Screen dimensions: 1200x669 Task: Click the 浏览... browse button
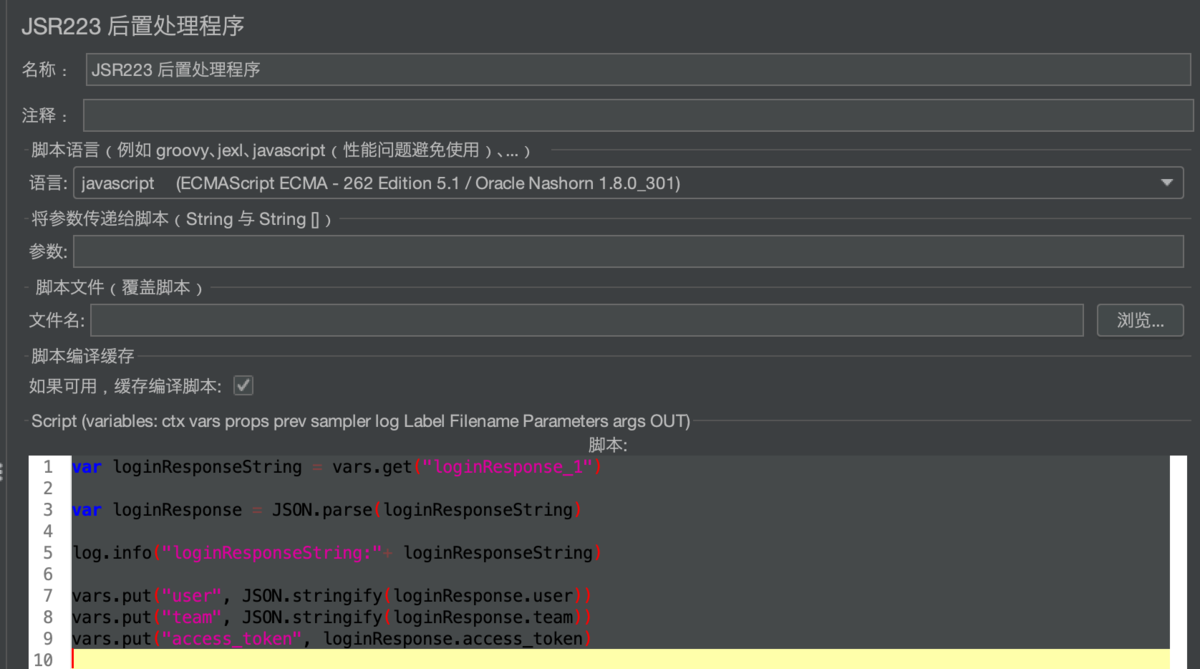tap(1140, 320)
